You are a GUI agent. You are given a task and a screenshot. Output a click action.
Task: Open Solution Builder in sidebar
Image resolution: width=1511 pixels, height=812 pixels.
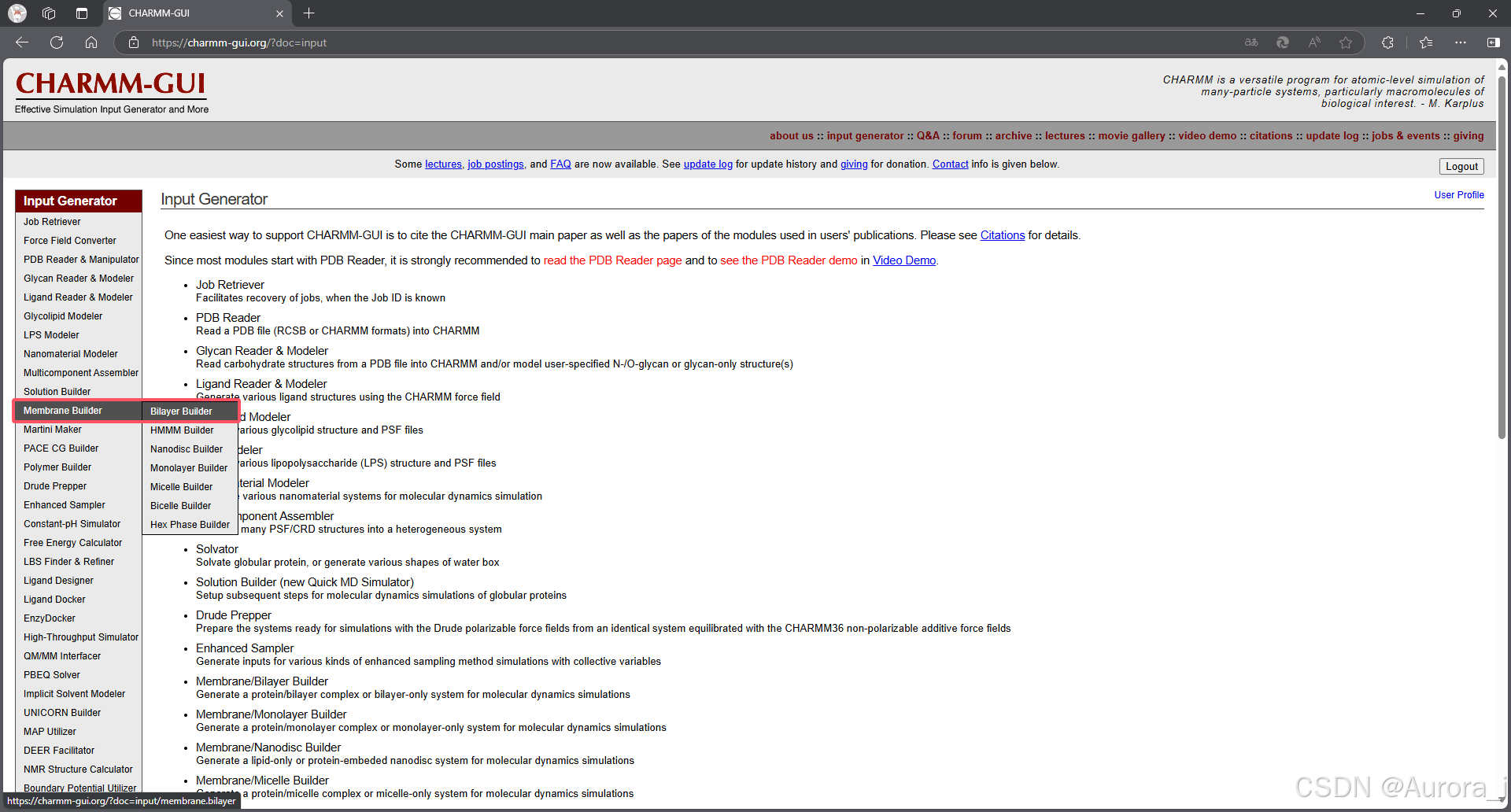click(79, 392)
